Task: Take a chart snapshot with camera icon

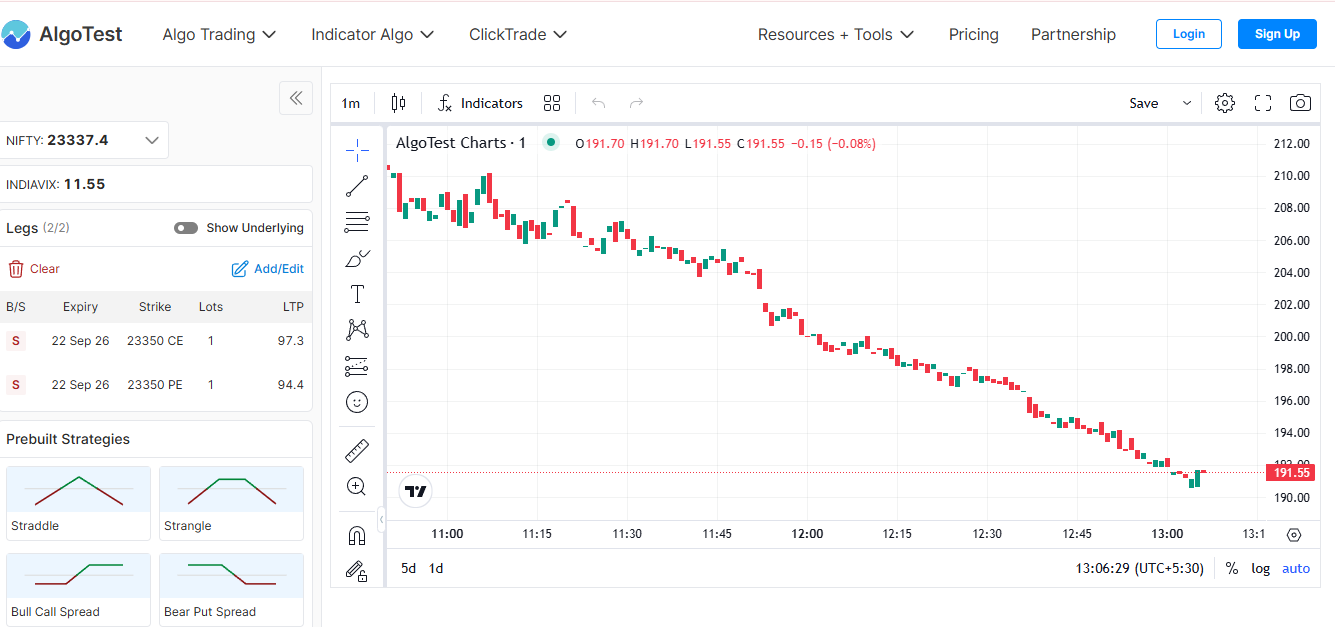Action: [1300, 103]
